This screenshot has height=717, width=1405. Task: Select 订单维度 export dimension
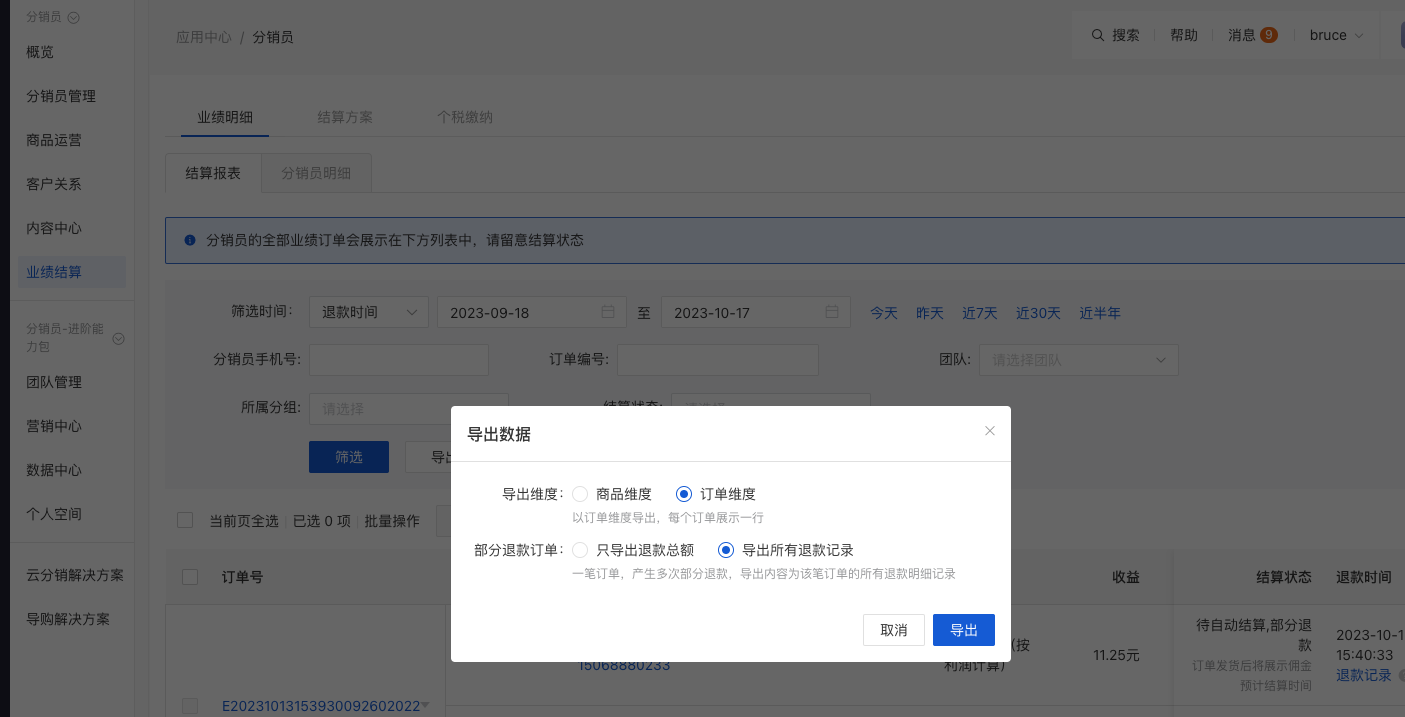tap(684, 493)
